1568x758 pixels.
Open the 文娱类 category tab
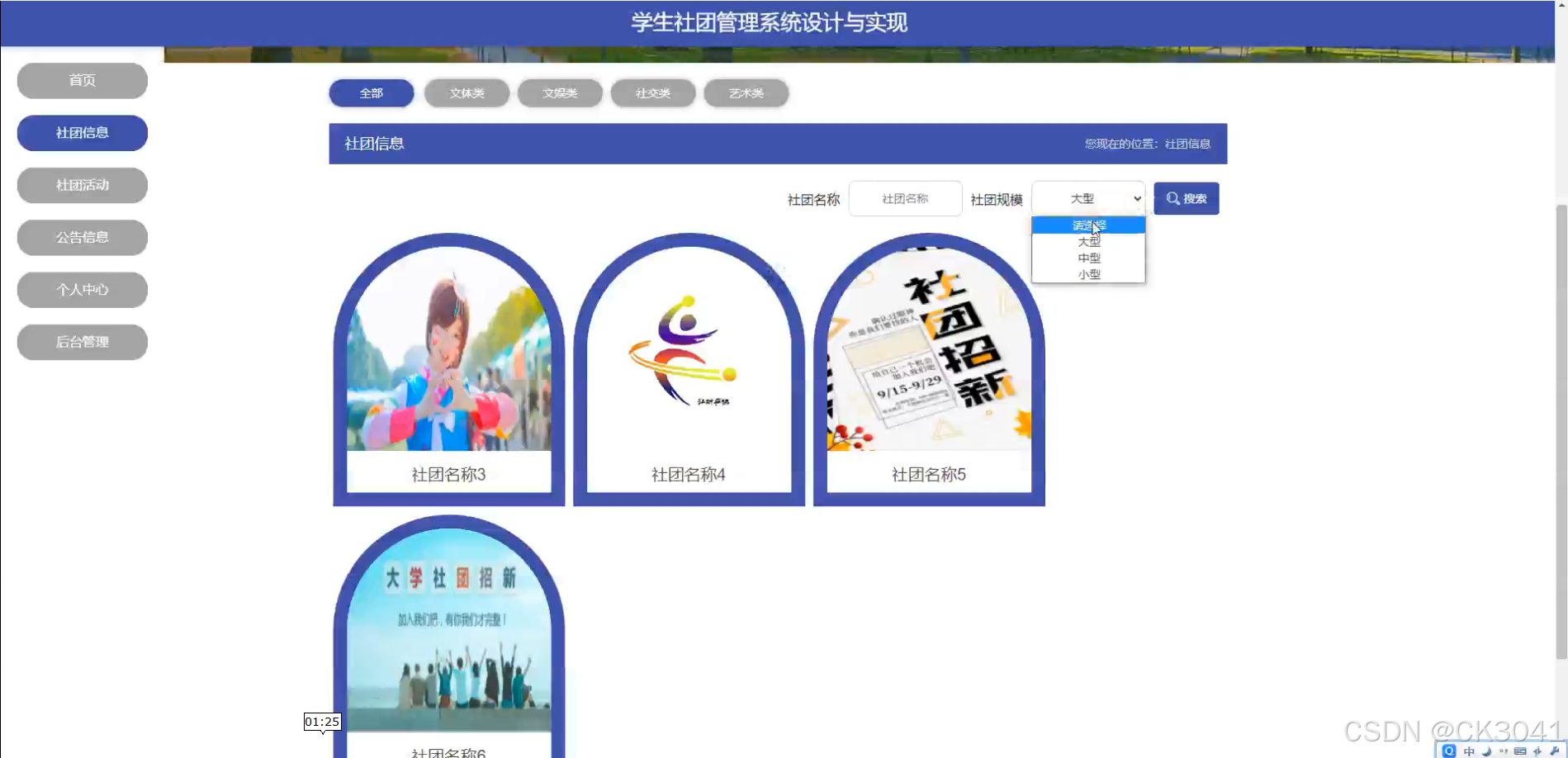[559, 92]
